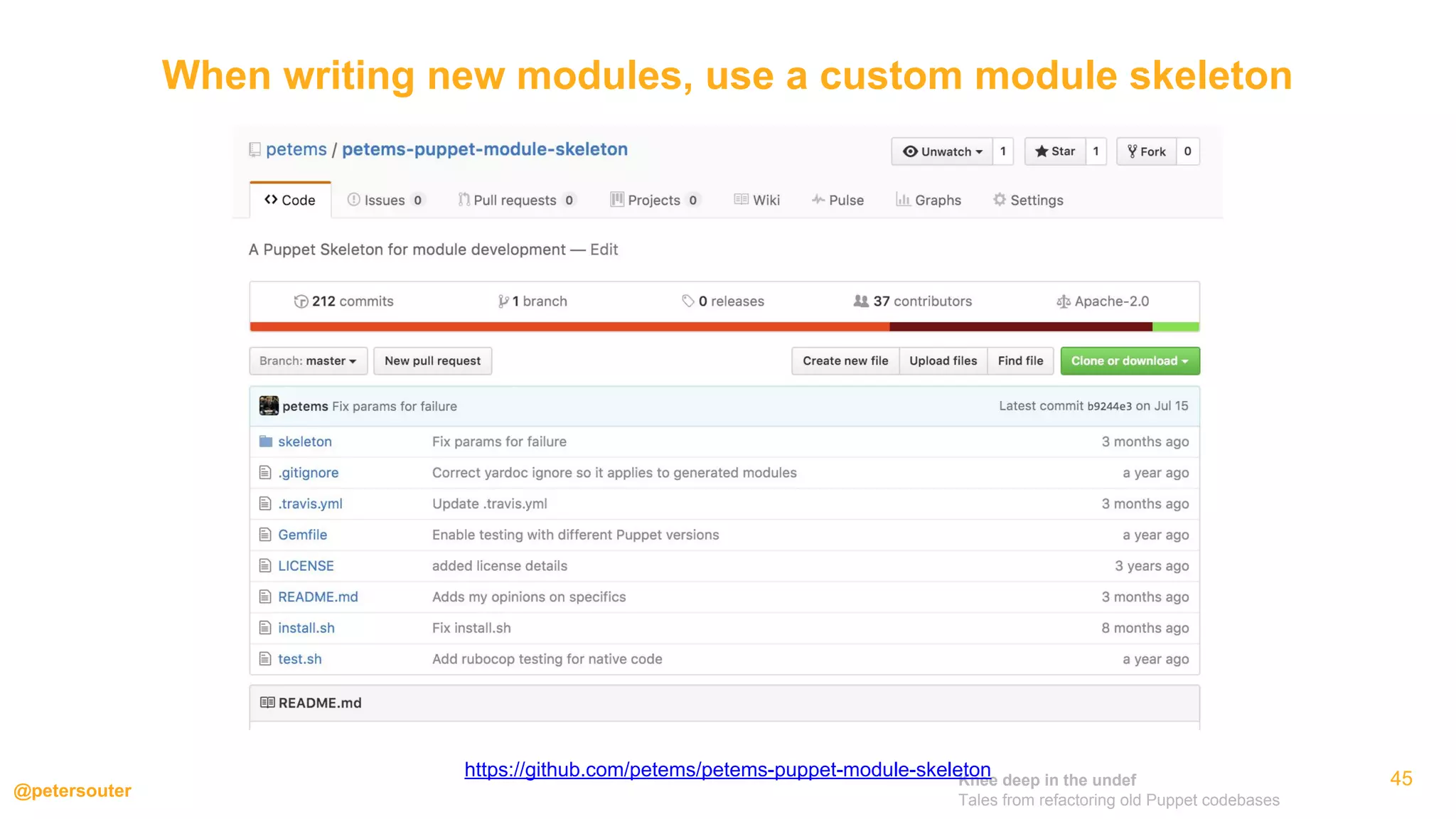Open the Graphs tab

[928, 200]
